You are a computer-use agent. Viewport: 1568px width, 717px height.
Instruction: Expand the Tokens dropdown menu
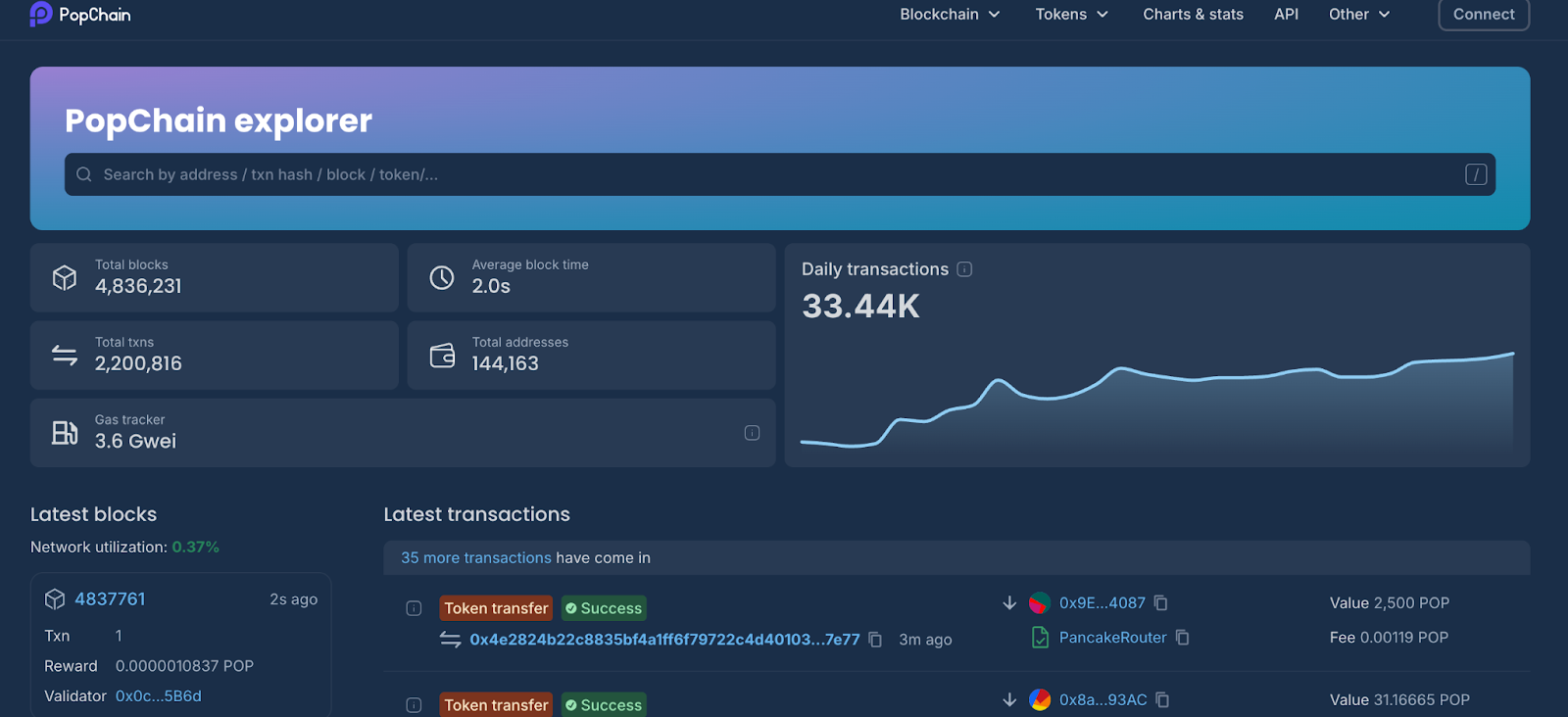tap(1071, 15)
